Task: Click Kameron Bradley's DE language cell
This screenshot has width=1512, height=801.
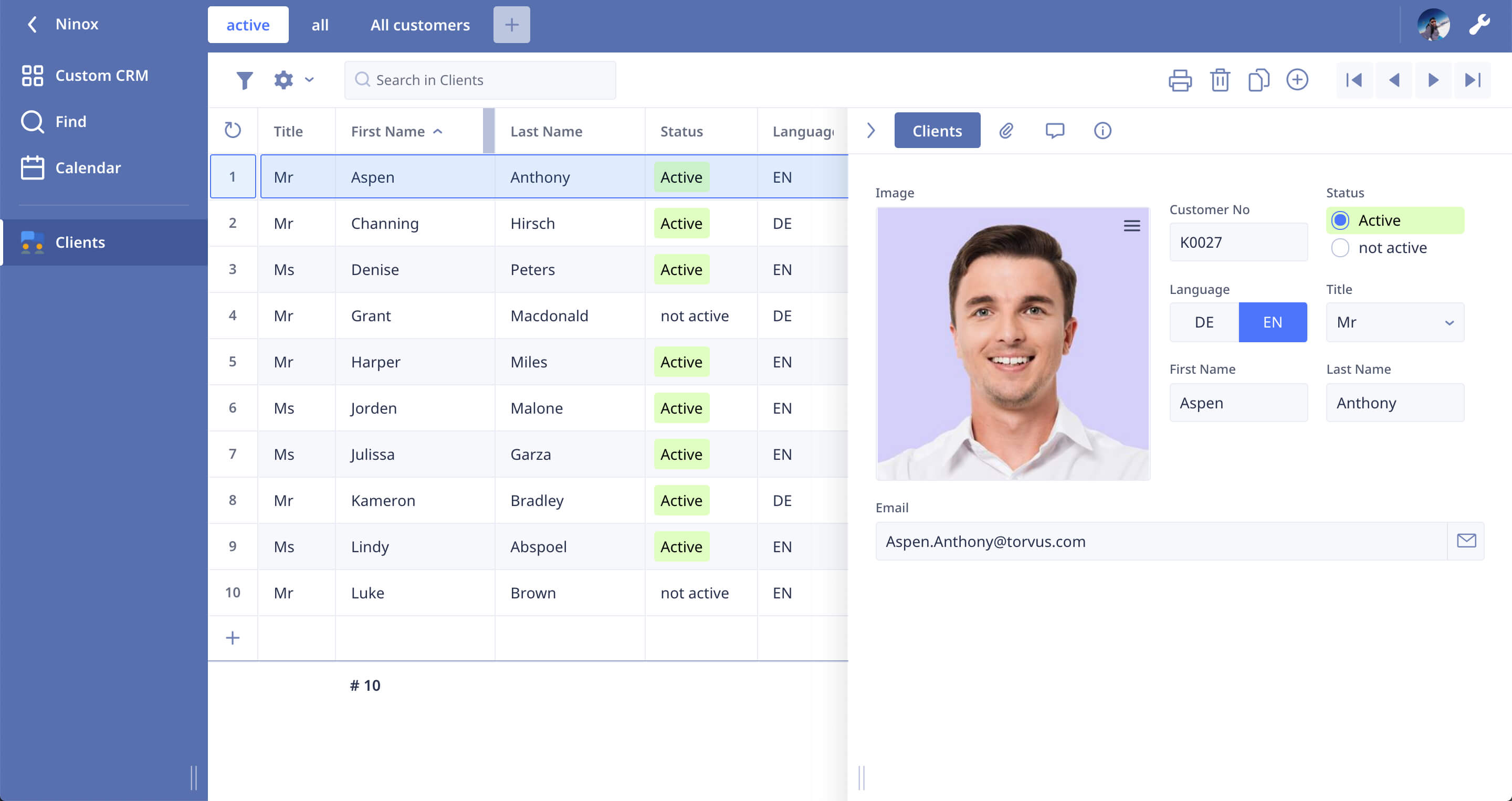Action: 802,501
